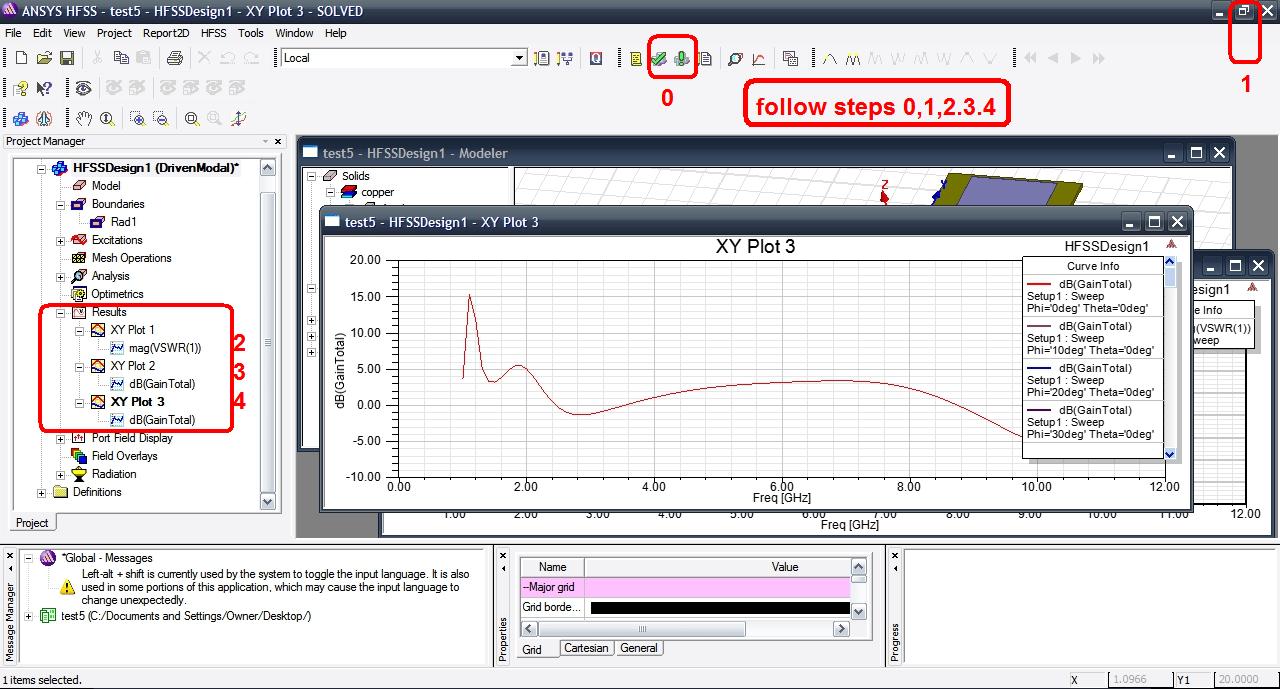Expand the Radiation tree node

tap(61, 474)
